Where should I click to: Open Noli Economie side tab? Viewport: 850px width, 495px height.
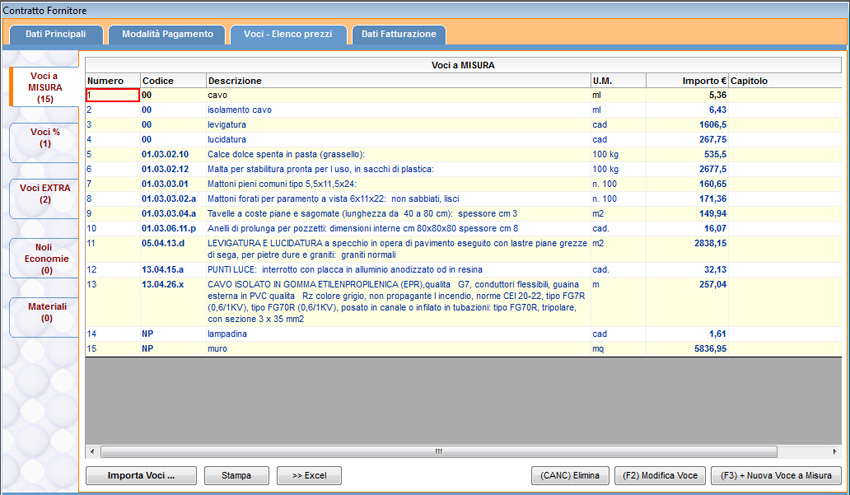pyautogui.click(x=44, y=256)
